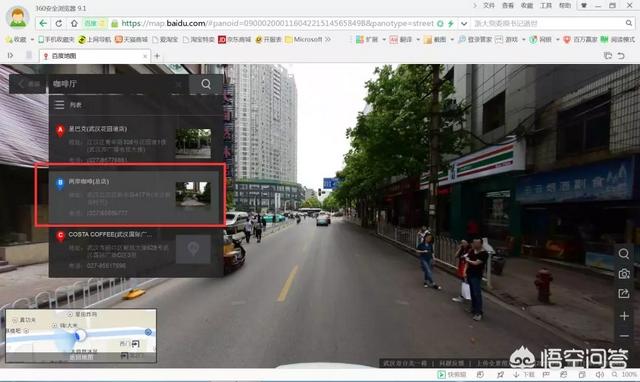Zoom in with the street view plus icon
This screenshot has width=640, height=382.
pyautogui.click(x=624, y=316)
